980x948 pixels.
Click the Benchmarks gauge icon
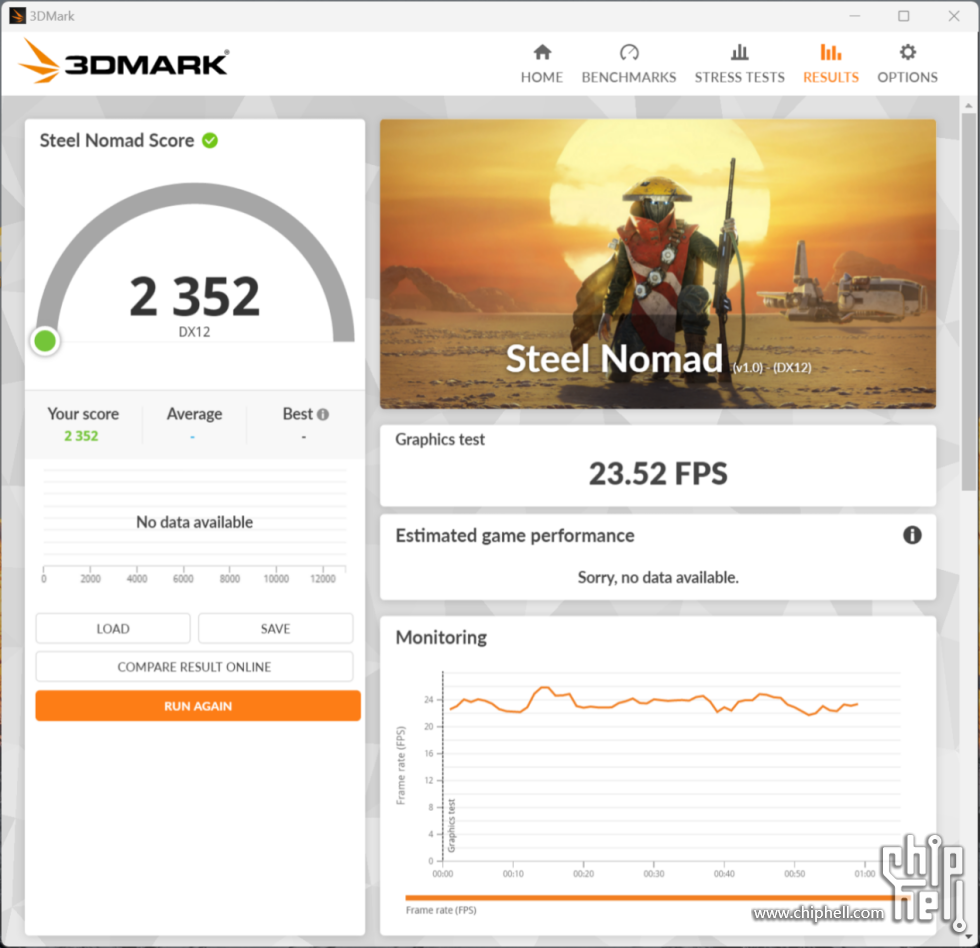tap(629, 52)
